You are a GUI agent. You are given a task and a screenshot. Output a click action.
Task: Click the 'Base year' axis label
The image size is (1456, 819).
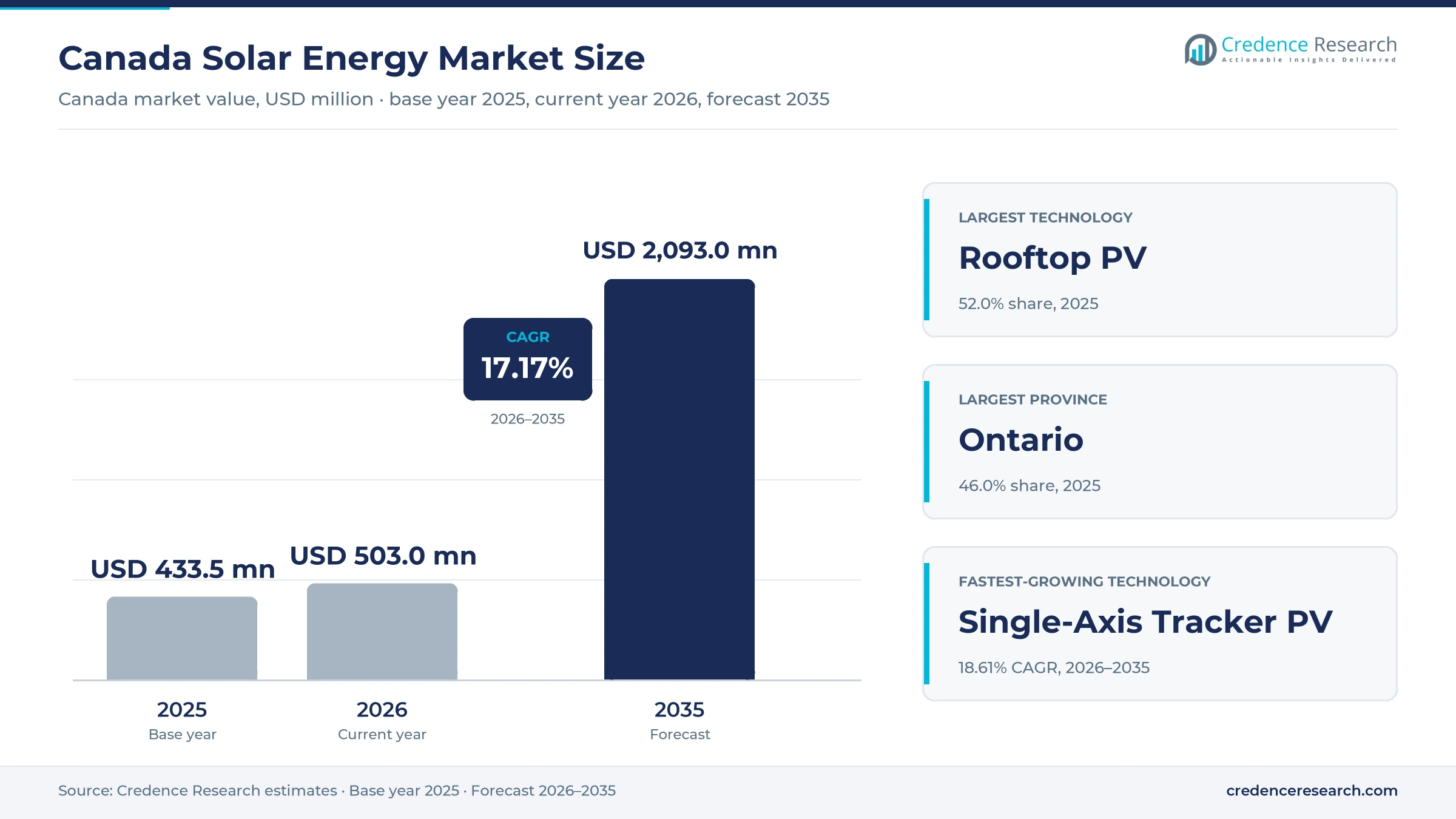click(183, 735)
